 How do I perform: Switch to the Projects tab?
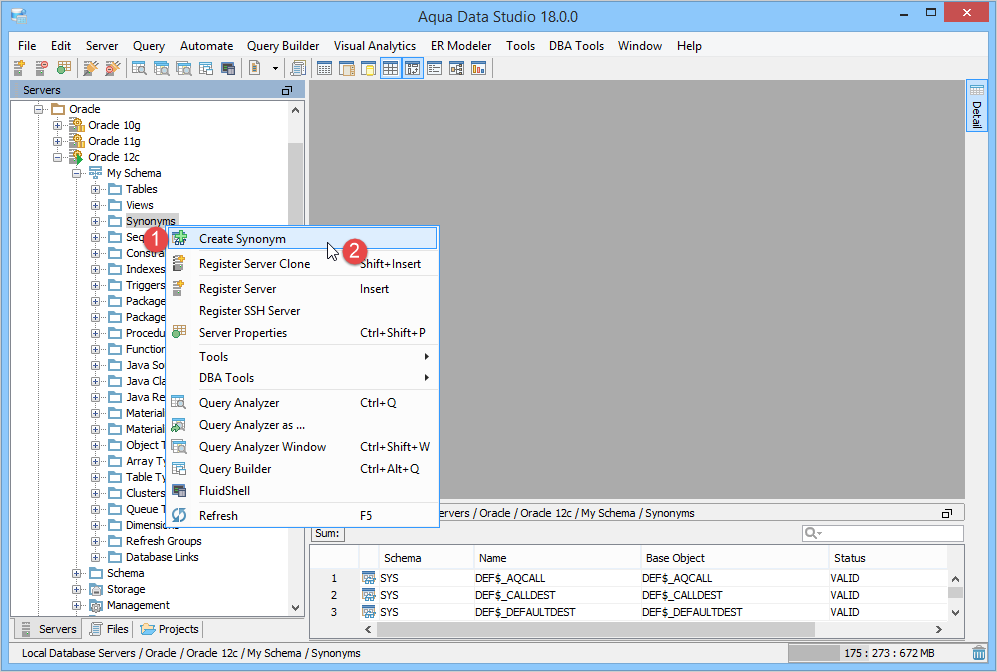pos(170,629)
